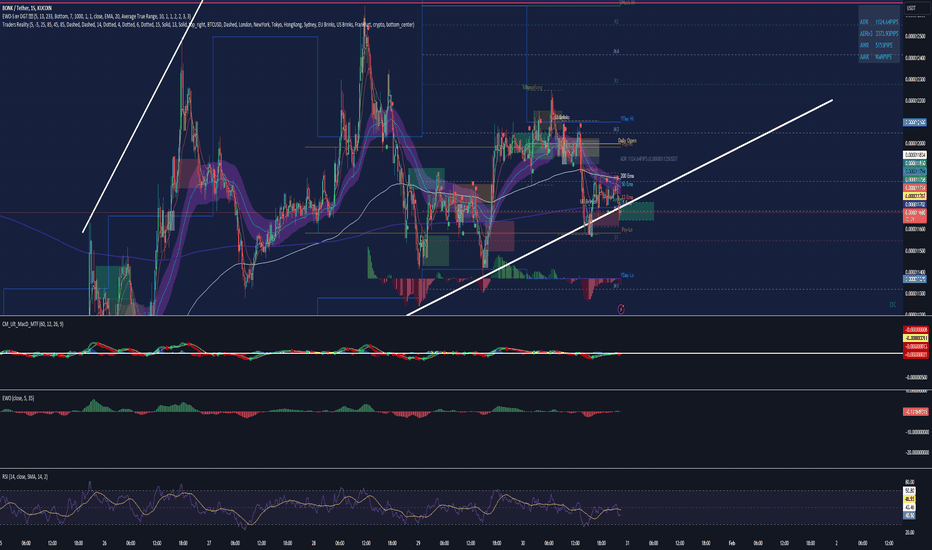Click the ADR 1124.64PIPS text on chart
The height and width of the screenshot is (550, 932).
click(x=648, y=159)
